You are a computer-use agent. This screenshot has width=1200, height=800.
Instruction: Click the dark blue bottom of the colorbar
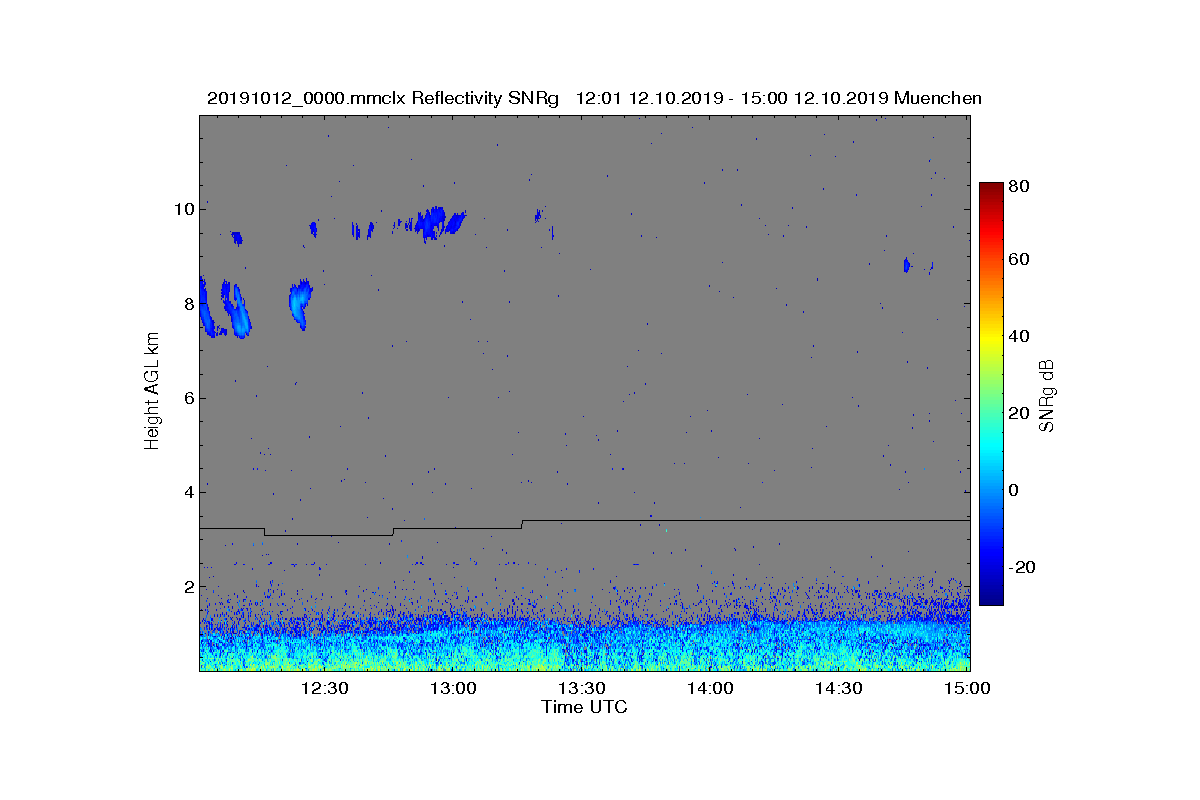click(x=990, y=596)
